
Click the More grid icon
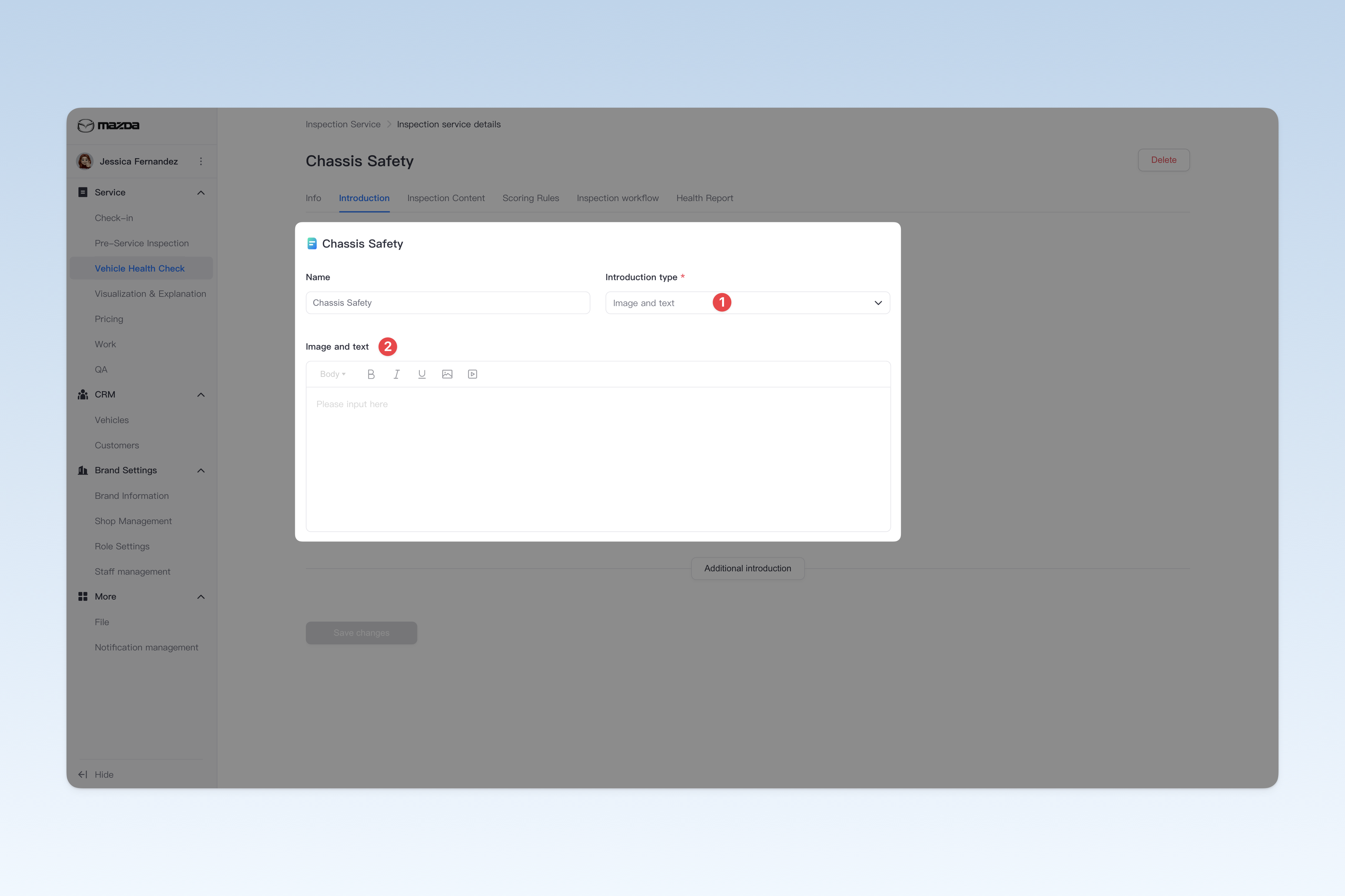coord(83,597)
